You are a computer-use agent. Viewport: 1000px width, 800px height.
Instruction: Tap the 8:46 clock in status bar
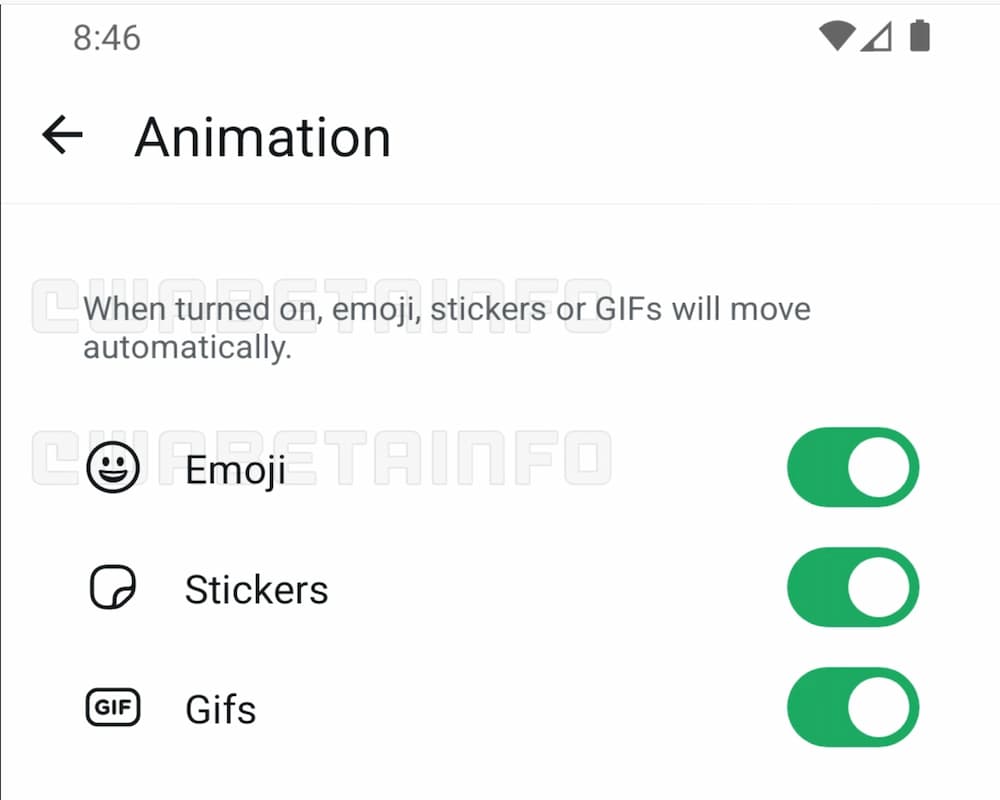107,38
